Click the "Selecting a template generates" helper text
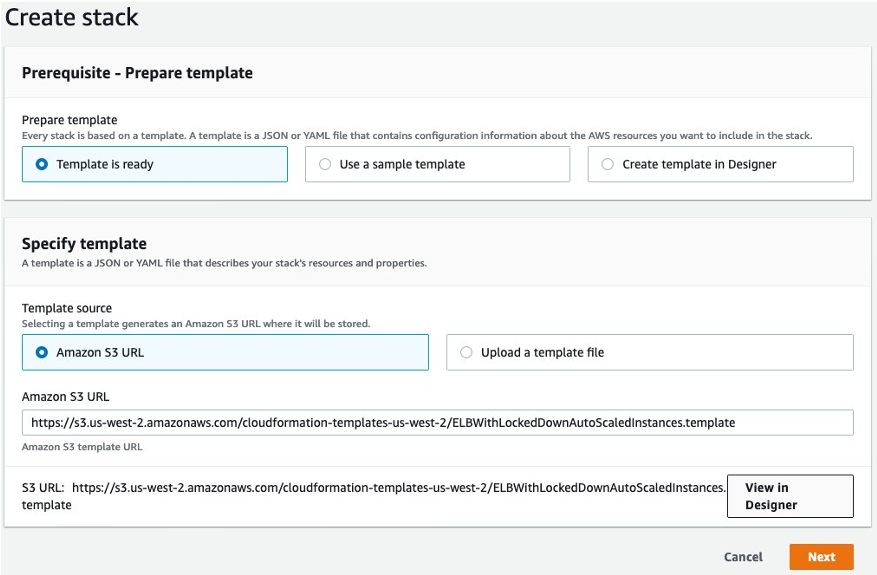 click(x=196, y=324)
